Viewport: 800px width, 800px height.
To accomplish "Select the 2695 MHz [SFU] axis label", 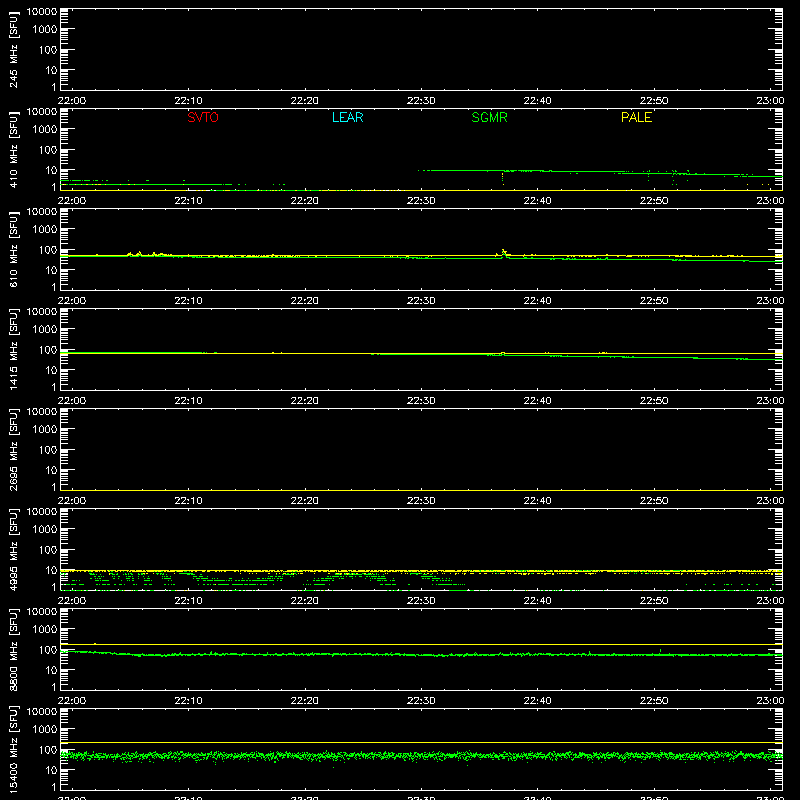I will pos(14,450).
